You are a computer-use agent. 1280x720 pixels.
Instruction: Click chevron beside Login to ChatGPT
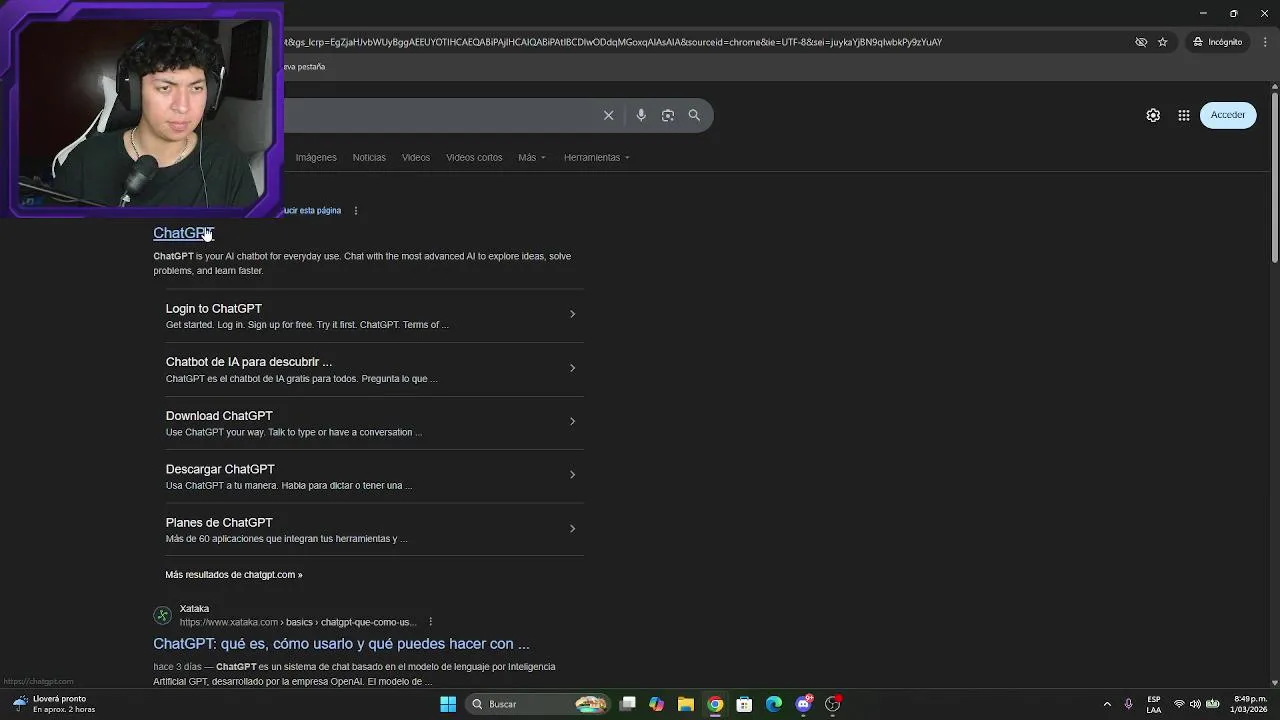572,314
